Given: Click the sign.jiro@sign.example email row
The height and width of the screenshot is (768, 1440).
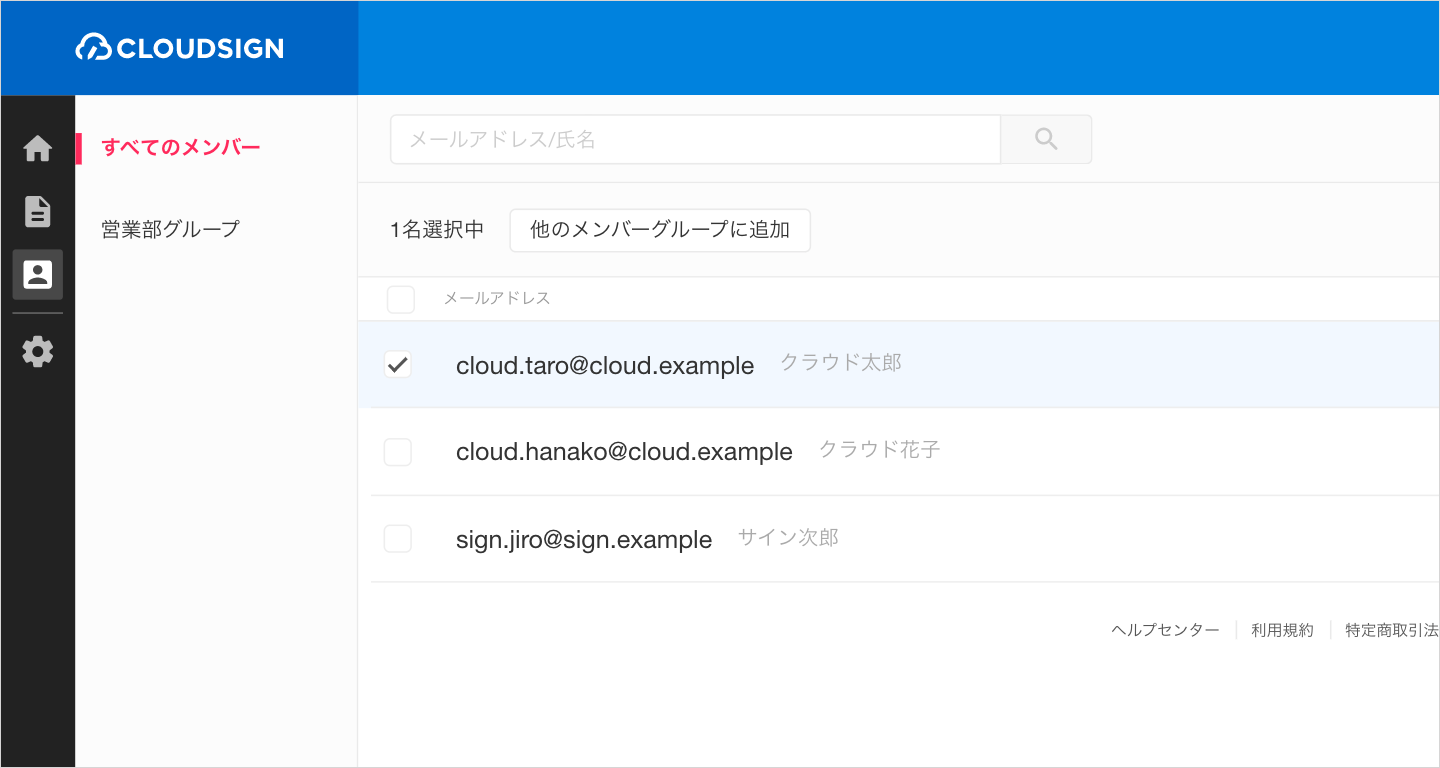Looking at the screenshot, I should 584,540.
